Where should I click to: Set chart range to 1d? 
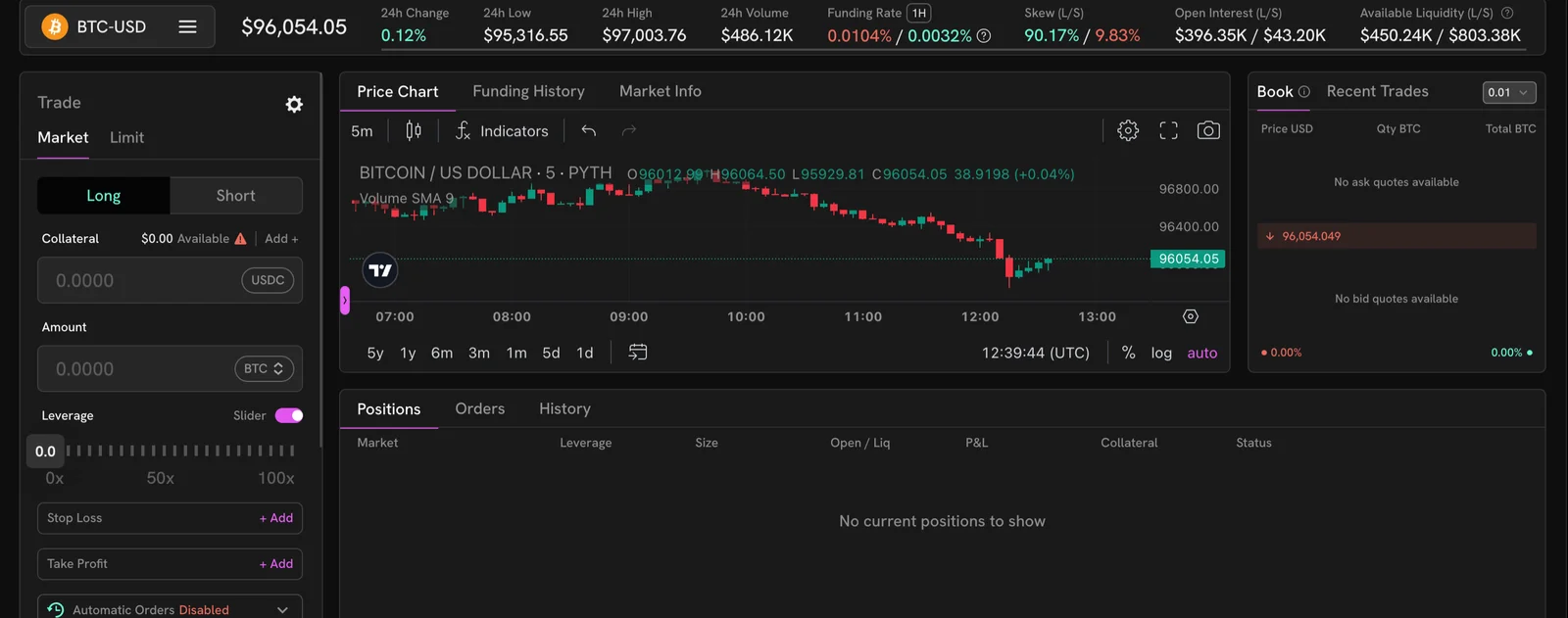pos(585,353)
